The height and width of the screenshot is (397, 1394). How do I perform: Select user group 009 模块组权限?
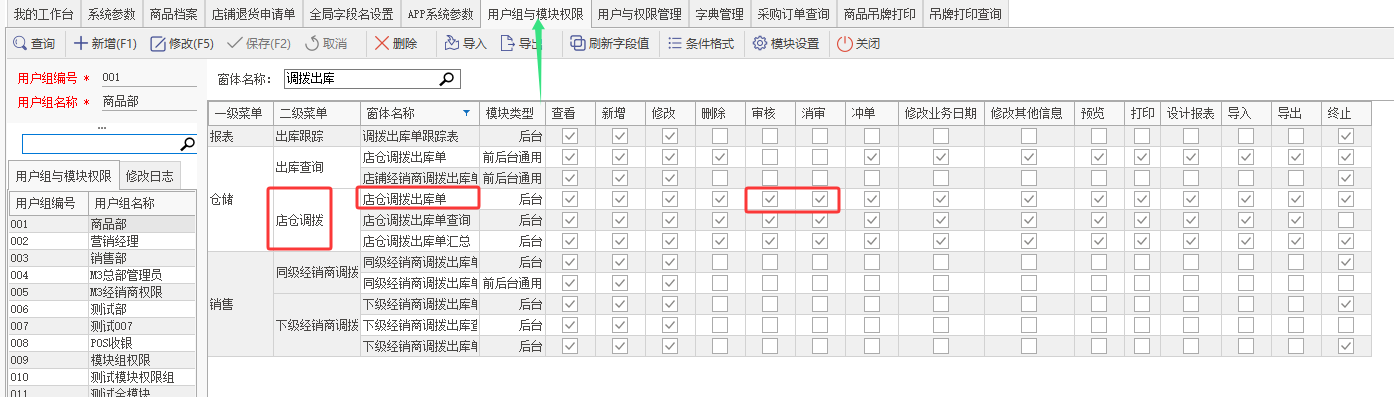point(101,359)
